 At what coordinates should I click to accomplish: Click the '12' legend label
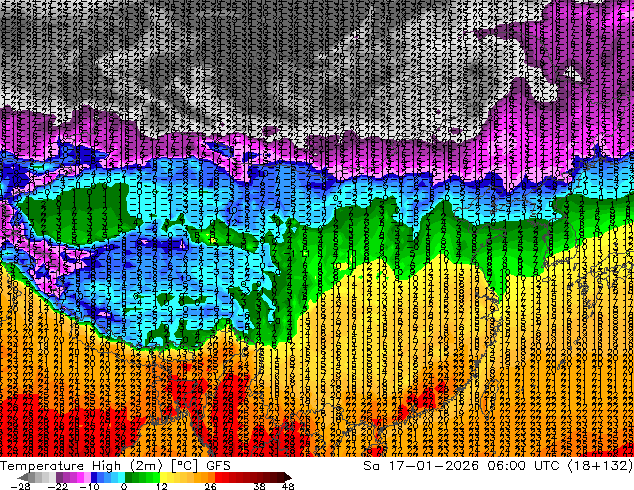pos(162,486)
